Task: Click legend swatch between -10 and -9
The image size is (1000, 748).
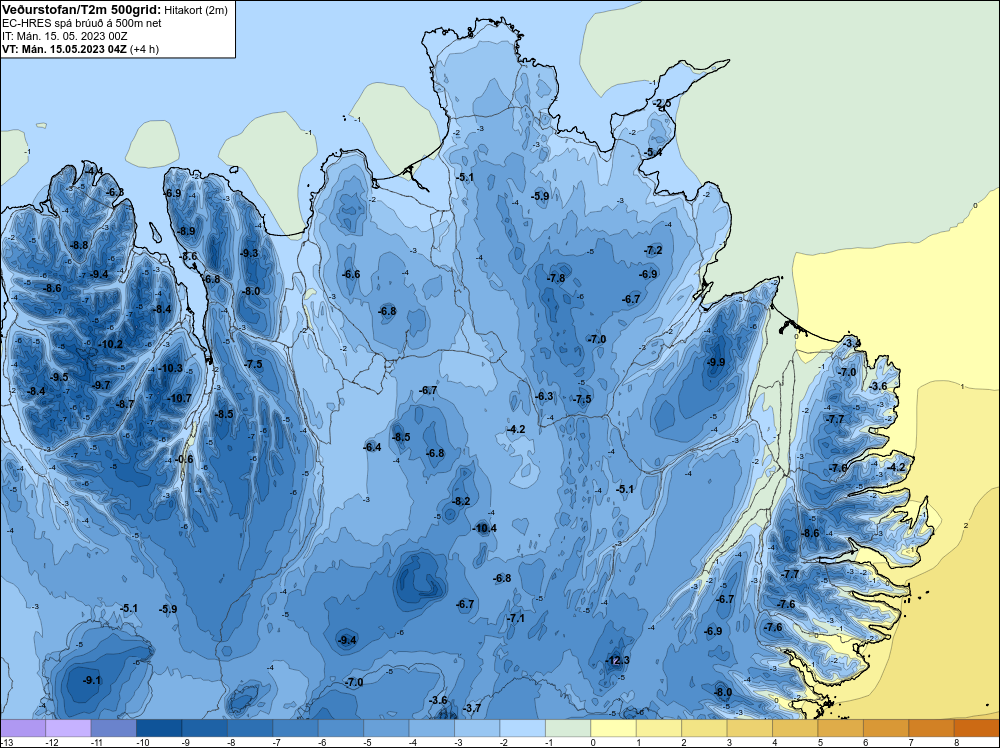Action: tap(159, 728)
